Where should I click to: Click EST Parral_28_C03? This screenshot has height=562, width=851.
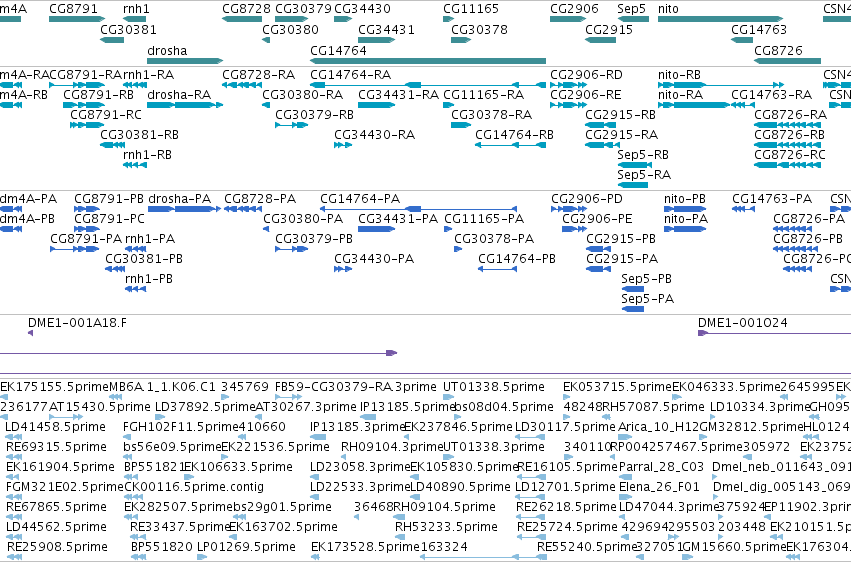(661, 467)
